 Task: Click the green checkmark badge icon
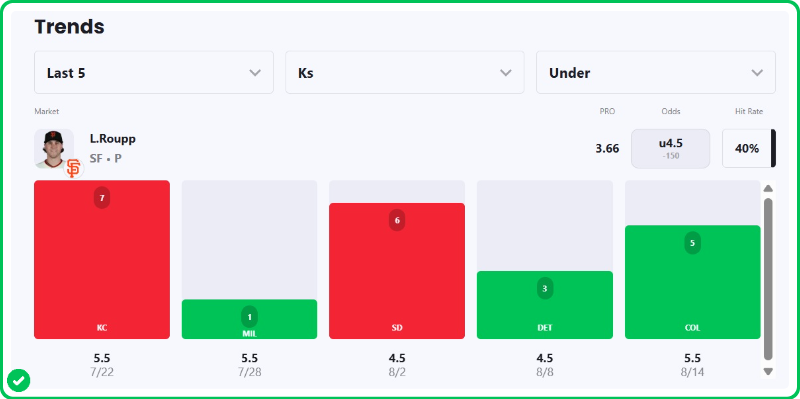(x=18, y=380)
